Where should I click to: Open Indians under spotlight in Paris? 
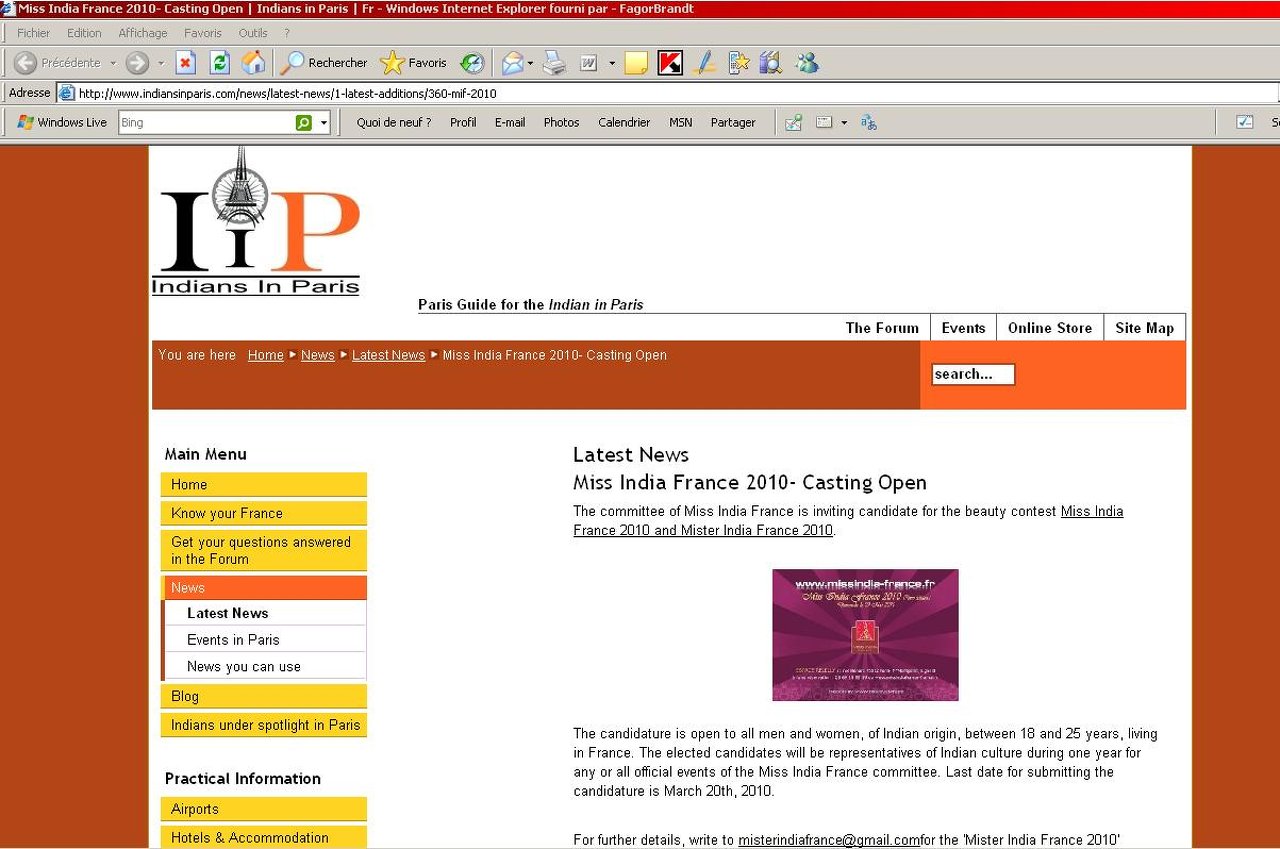(x=264, y=725)
